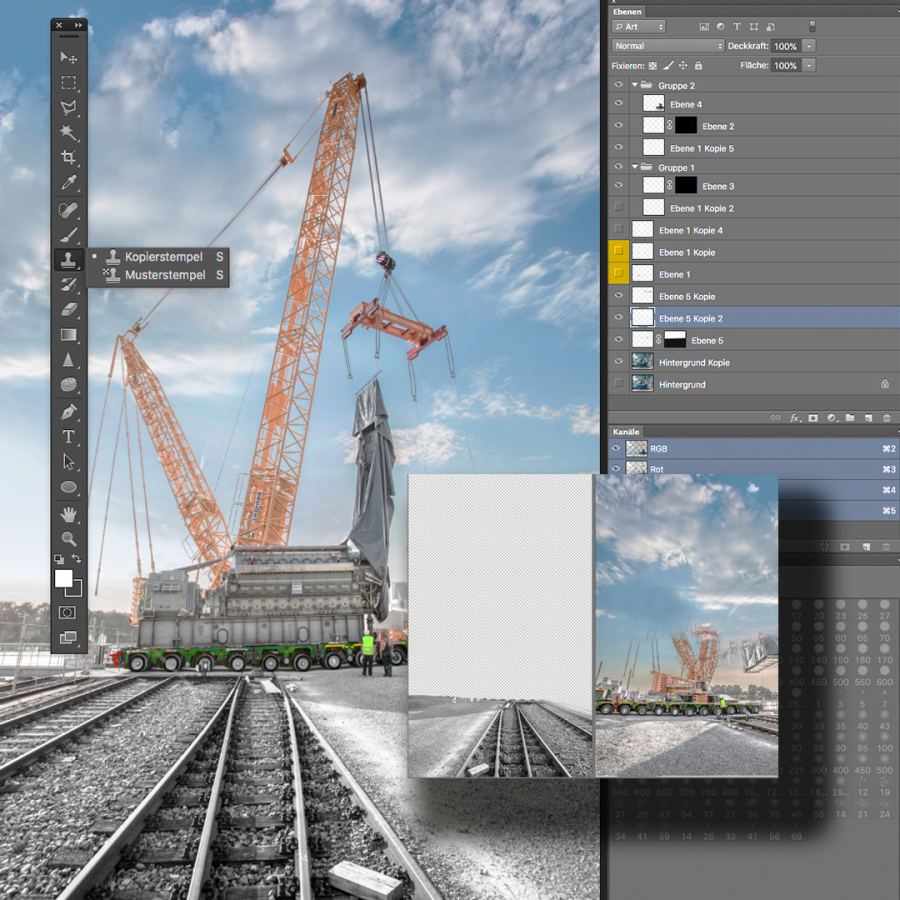This screenshot has width=900, height=900.
Task: Toggle visibility of Hintergrund Kopie layer
Action: point(618,362)
